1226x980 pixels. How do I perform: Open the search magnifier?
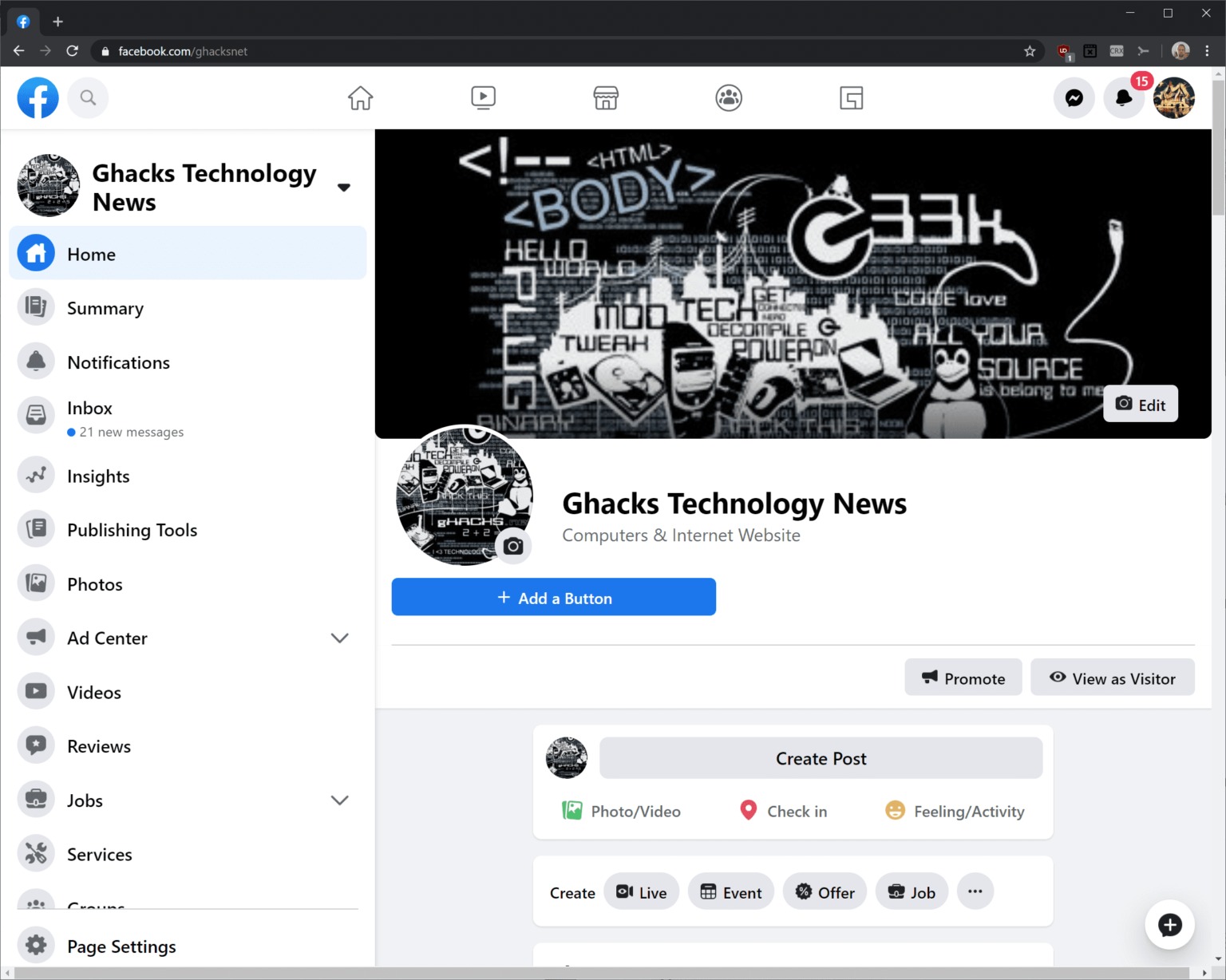[88, 97]
